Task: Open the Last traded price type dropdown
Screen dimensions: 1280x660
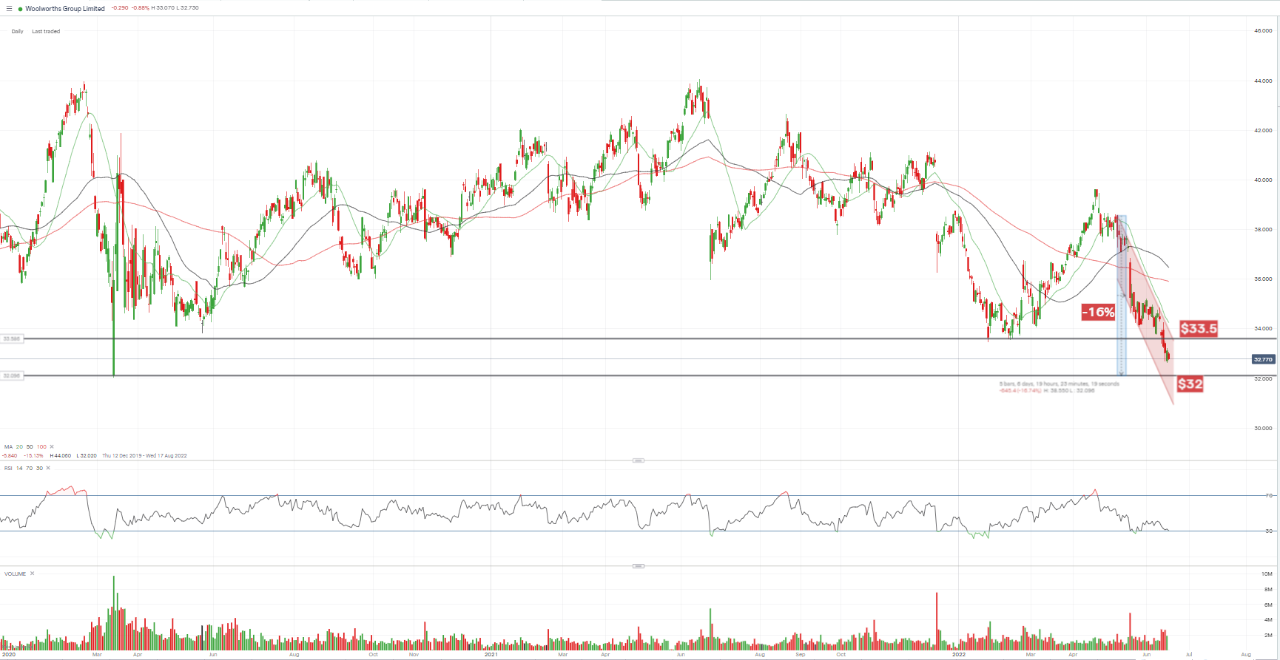Action: tap(45, 31)
